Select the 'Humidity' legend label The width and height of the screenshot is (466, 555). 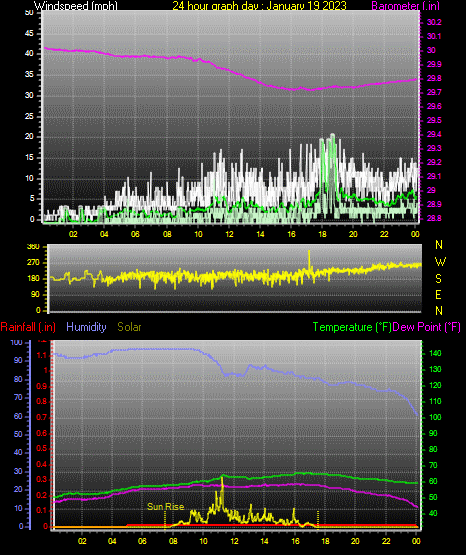coord(86,327)
